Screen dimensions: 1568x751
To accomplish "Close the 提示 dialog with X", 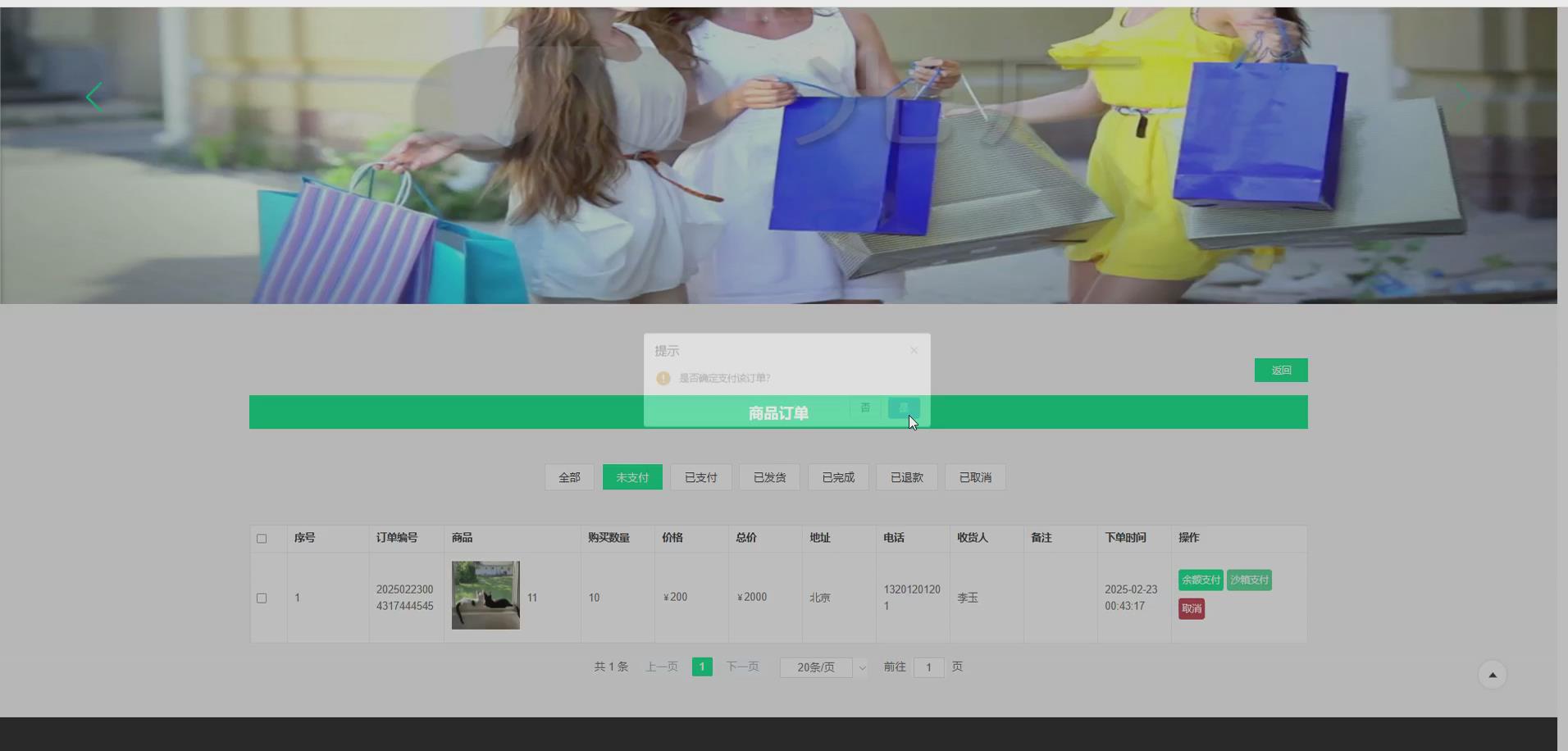I will click(x=914, y=350).
